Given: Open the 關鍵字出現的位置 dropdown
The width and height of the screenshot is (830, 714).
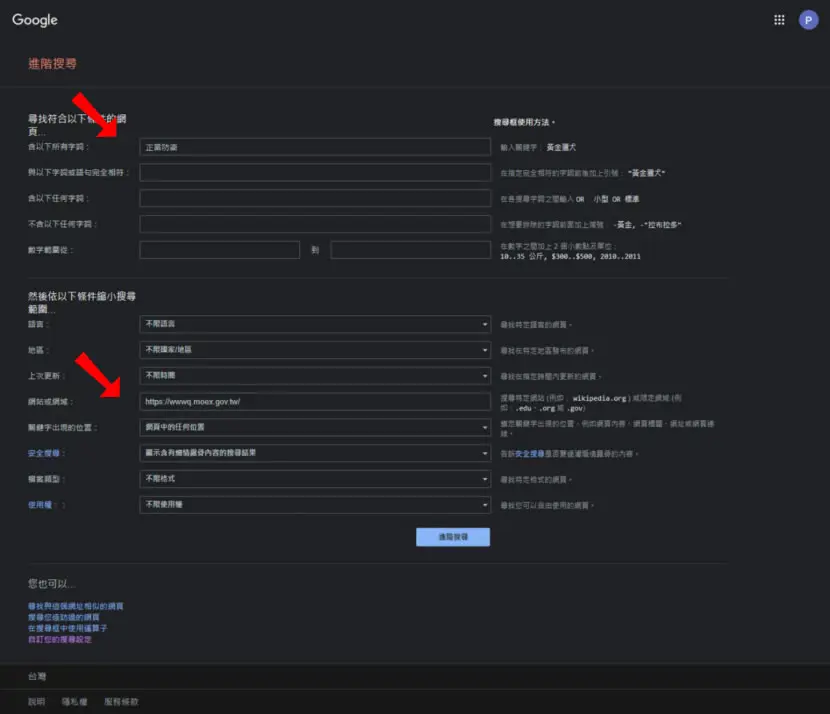Looking at the screenshot, I should coord(315,427).
